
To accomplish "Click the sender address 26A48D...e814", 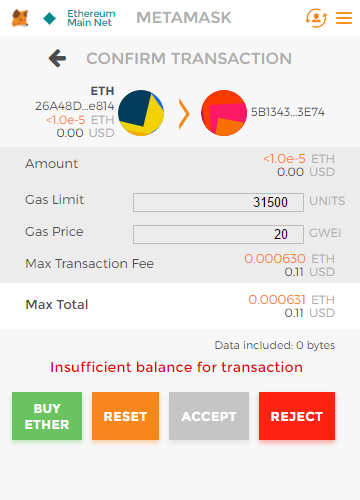I will pyautogui.click(x=75, y=106).
